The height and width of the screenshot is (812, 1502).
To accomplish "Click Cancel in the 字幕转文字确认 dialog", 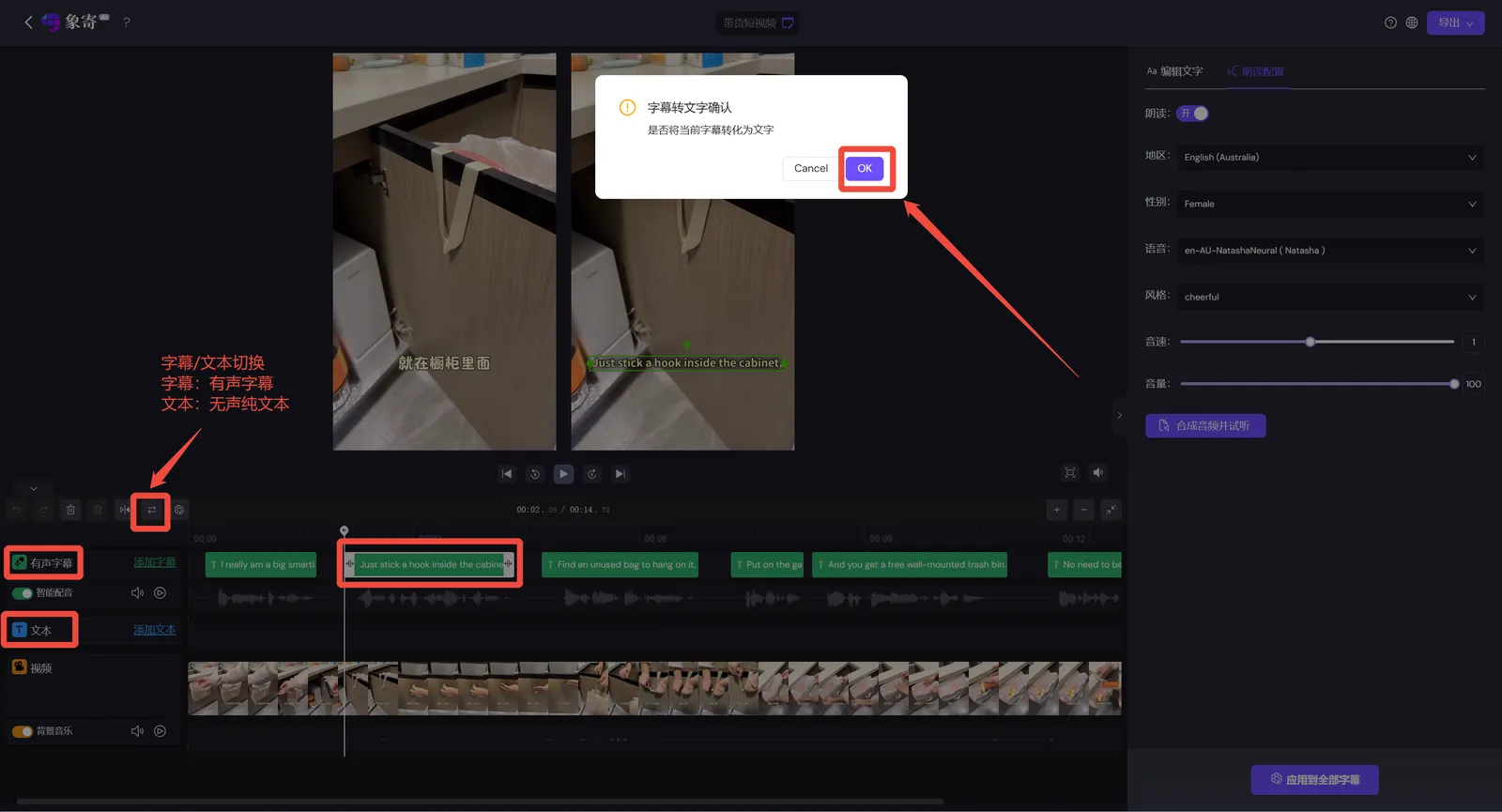I will coord(811,168).
